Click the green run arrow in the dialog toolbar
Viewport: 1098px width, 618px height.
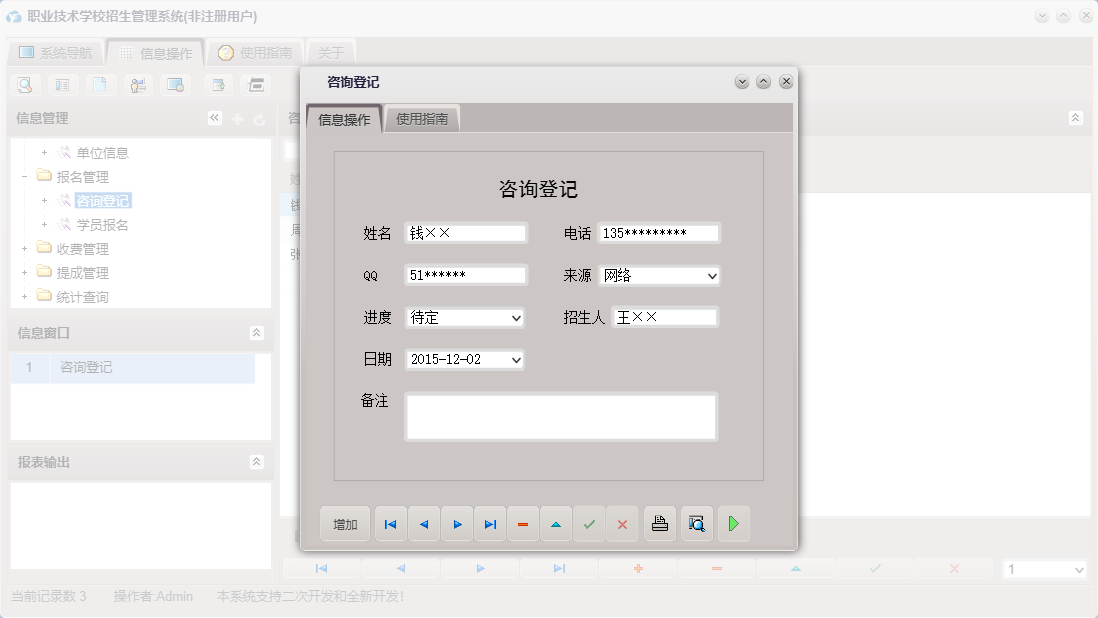point(734,523)
